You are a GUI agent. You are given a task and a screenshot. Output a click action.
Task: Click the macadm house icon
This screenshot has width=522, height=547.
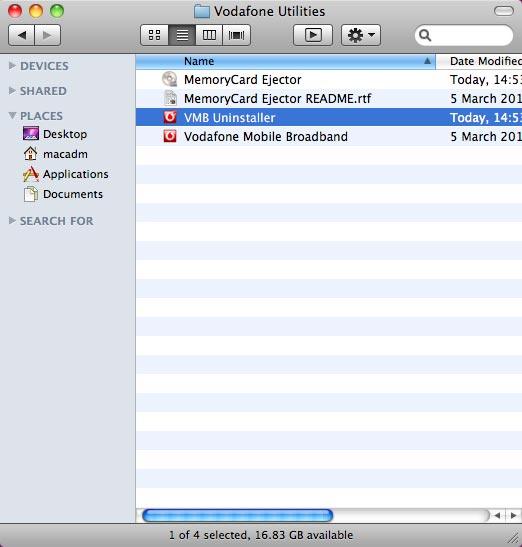(31, 153)
